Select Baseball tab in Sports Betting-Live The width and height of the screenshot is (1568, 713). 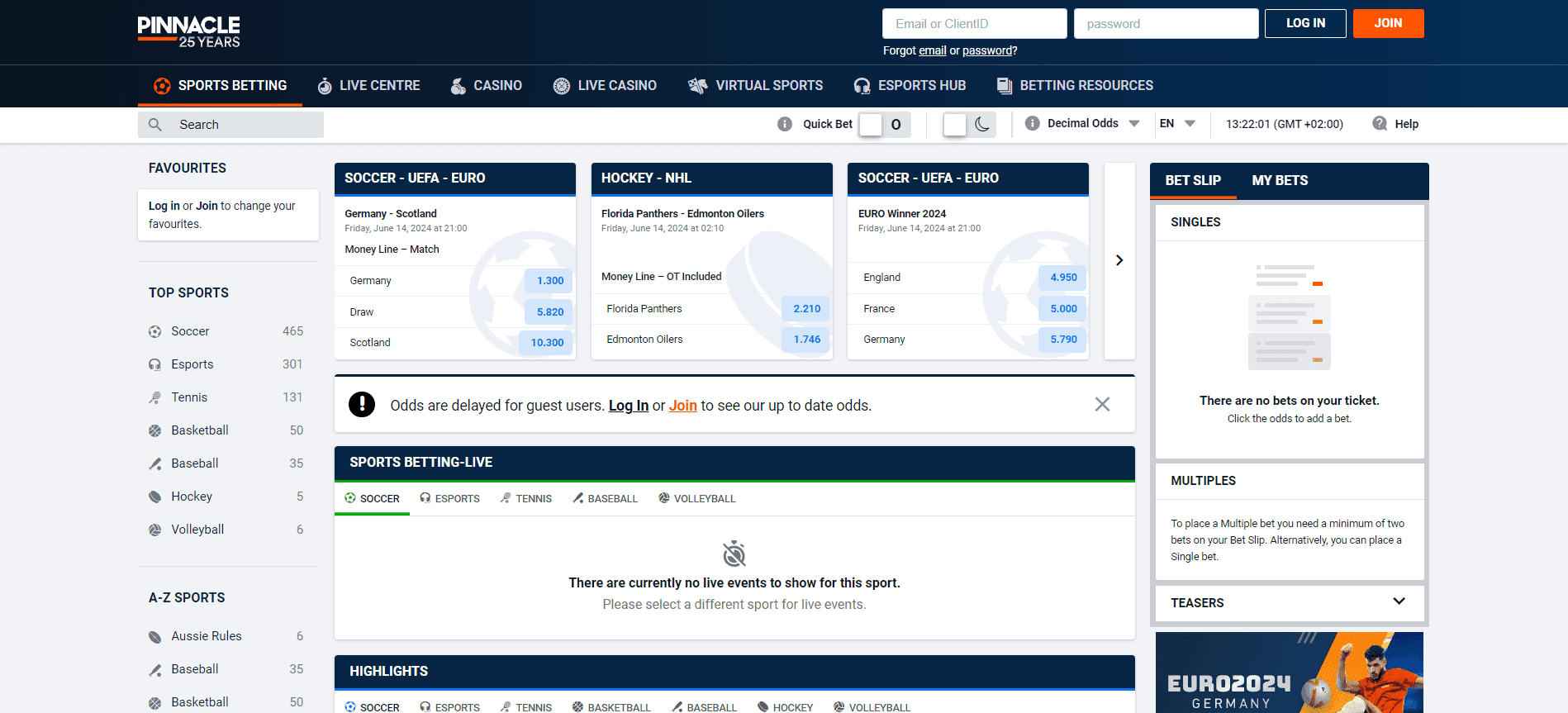605,499
